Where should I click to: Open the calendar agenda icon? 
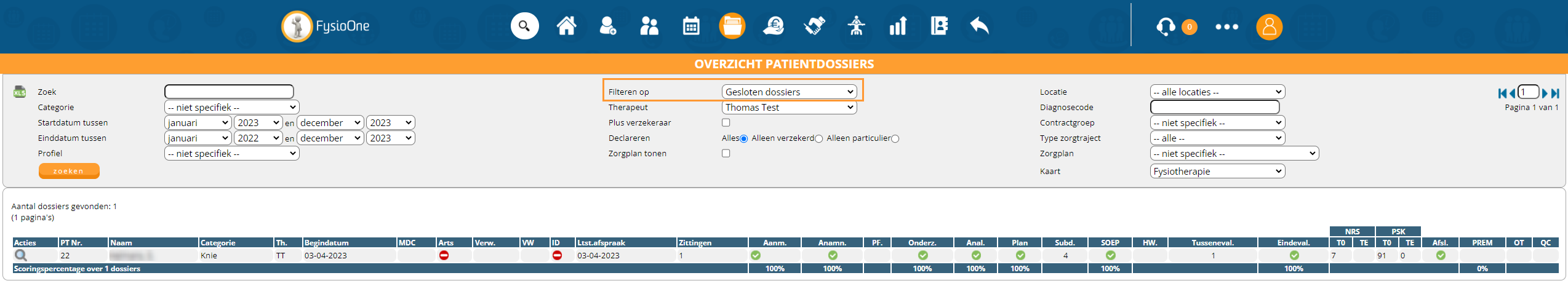point(691,26)
